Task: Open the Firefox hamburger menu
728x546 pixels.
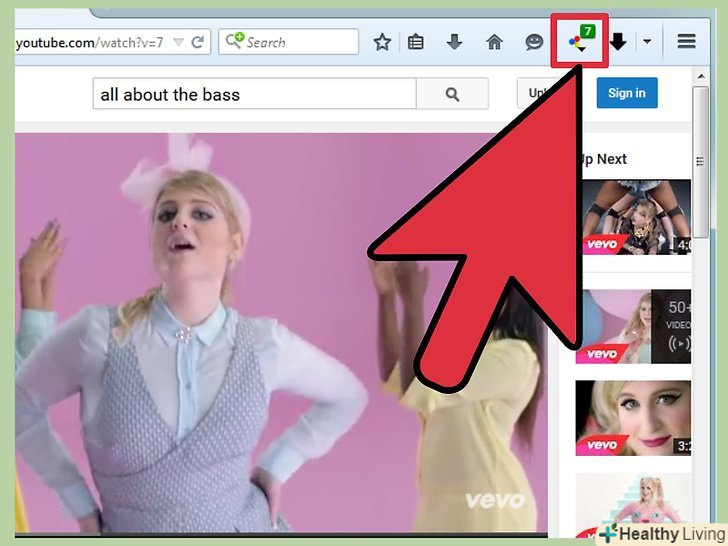Action: pyautogui.click(x=686, y=41)
